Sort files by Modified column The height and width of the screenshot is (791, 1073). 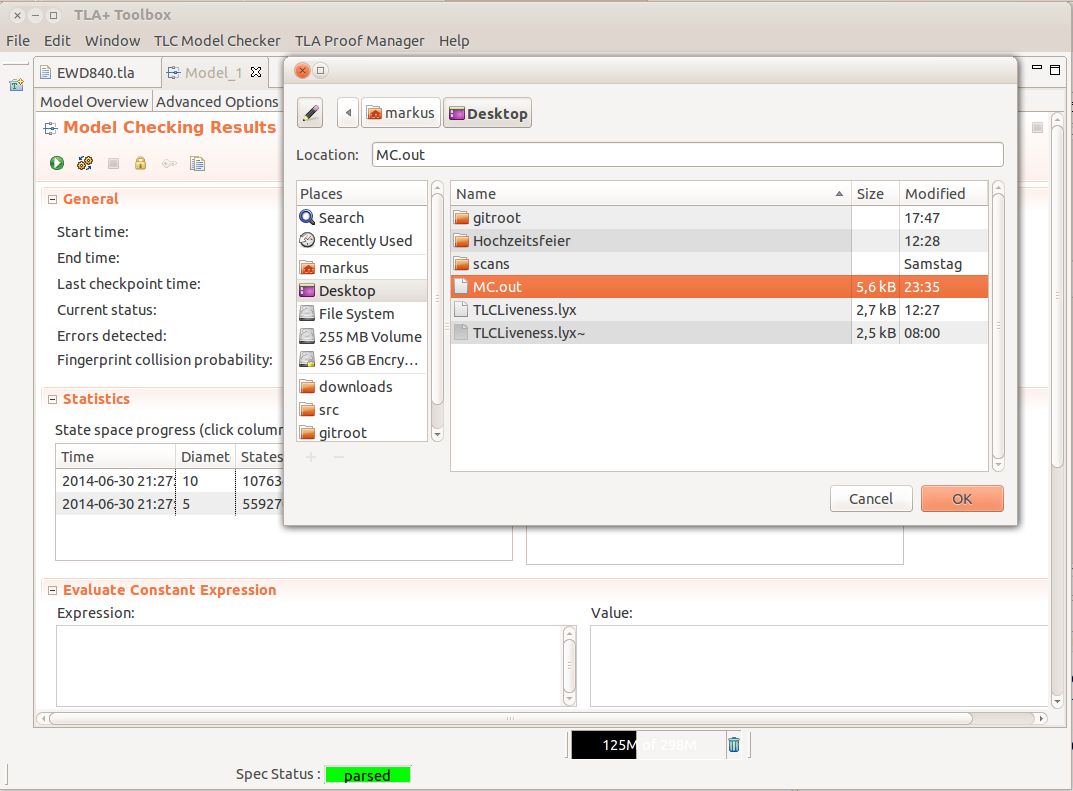(934, 194)
